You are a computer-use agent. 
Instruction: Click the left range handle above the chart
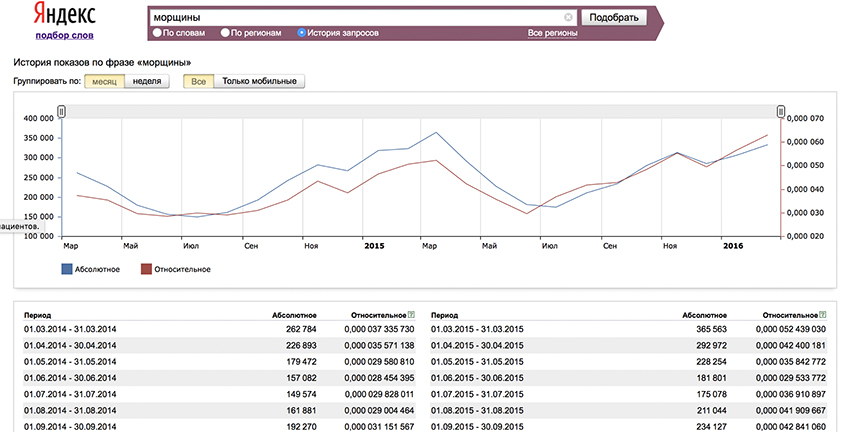point(61,112)
